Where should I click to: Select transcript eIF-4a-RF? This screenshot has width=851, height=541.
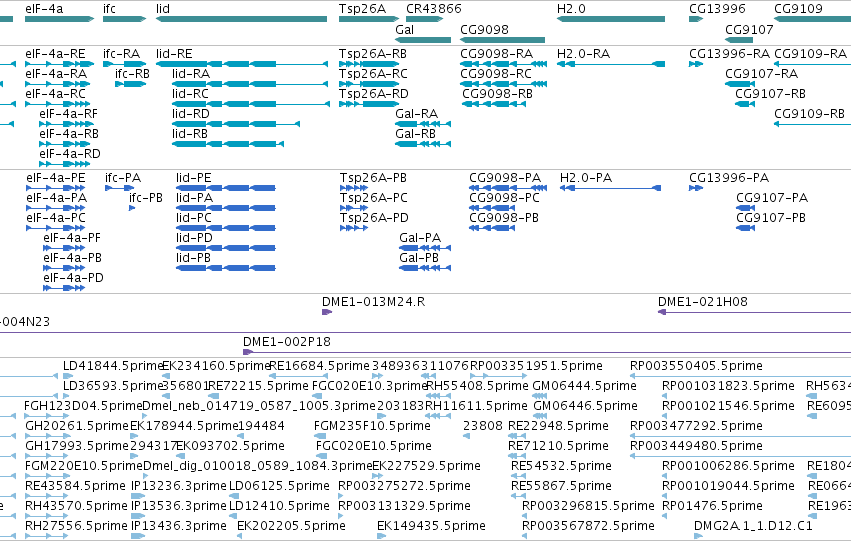click(x=68, y=113)
